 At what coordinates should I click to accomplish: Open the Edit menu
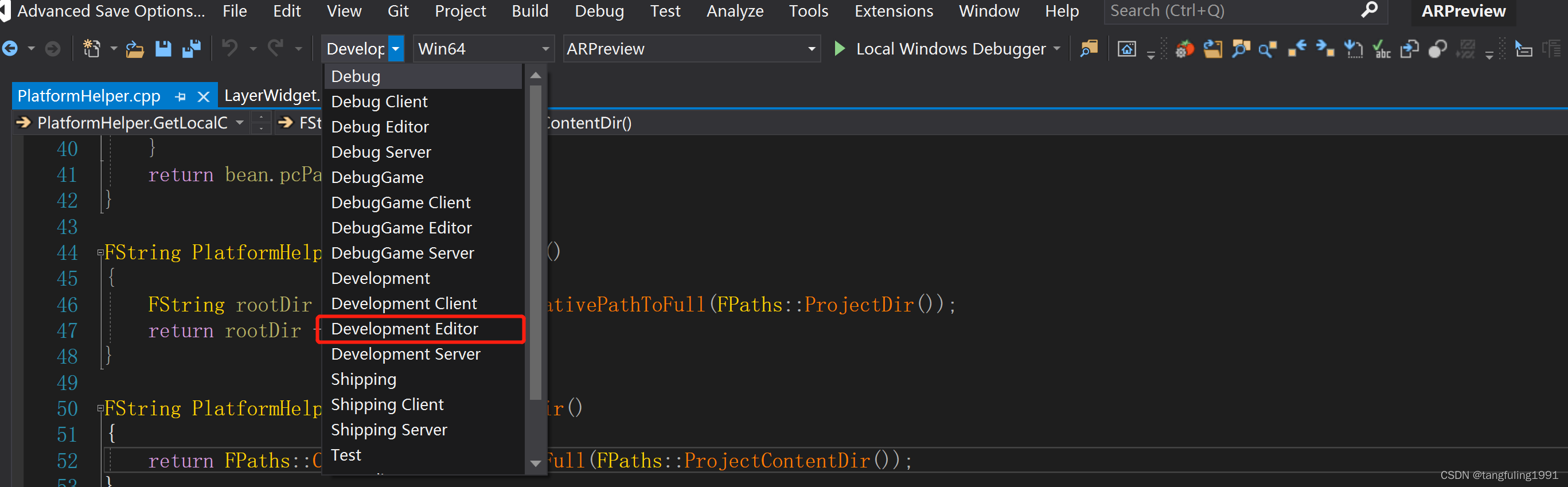(x=287, y=11)
